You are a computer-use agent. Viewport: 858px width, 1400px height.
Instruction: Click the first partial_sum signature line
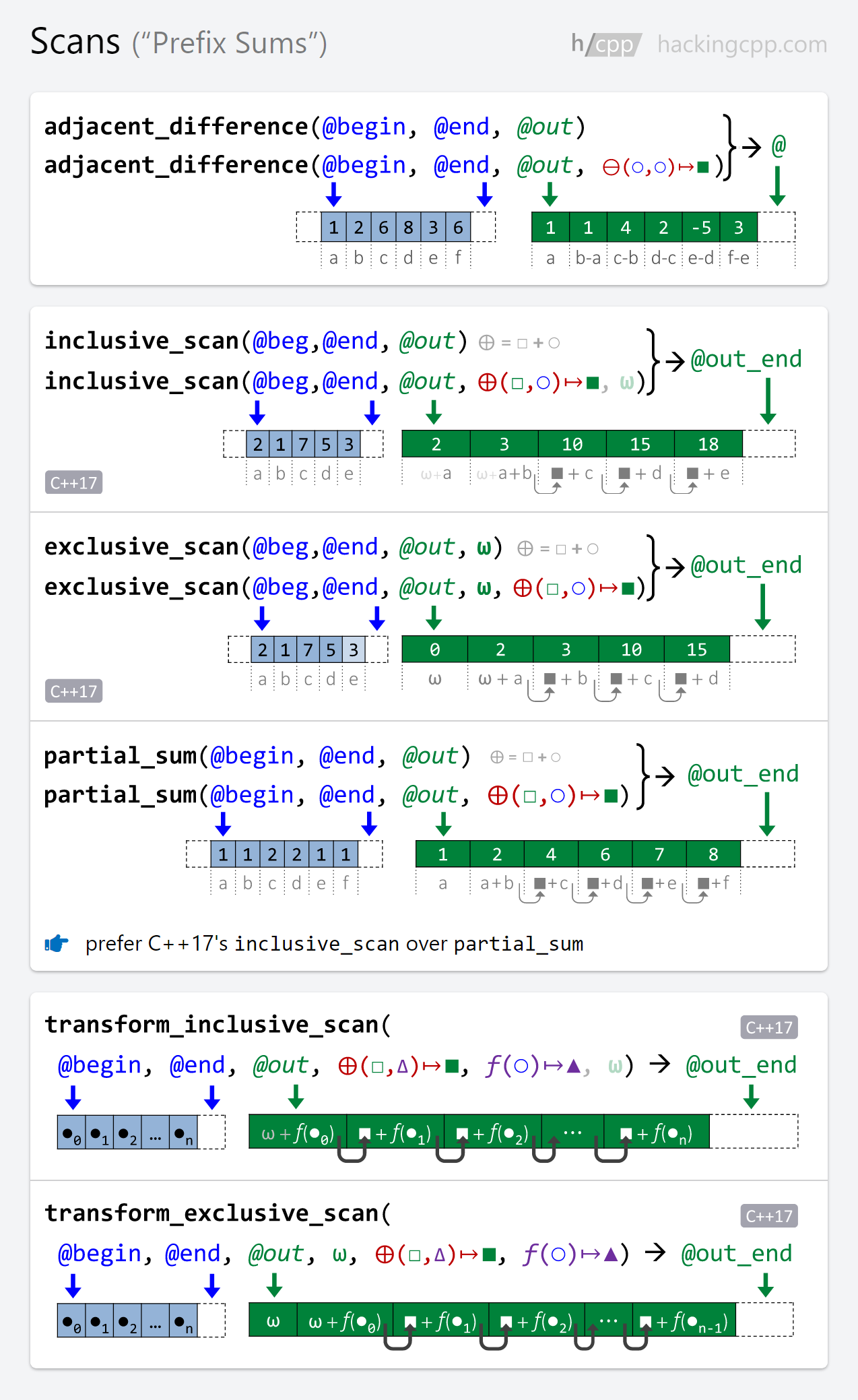point(257,756)
